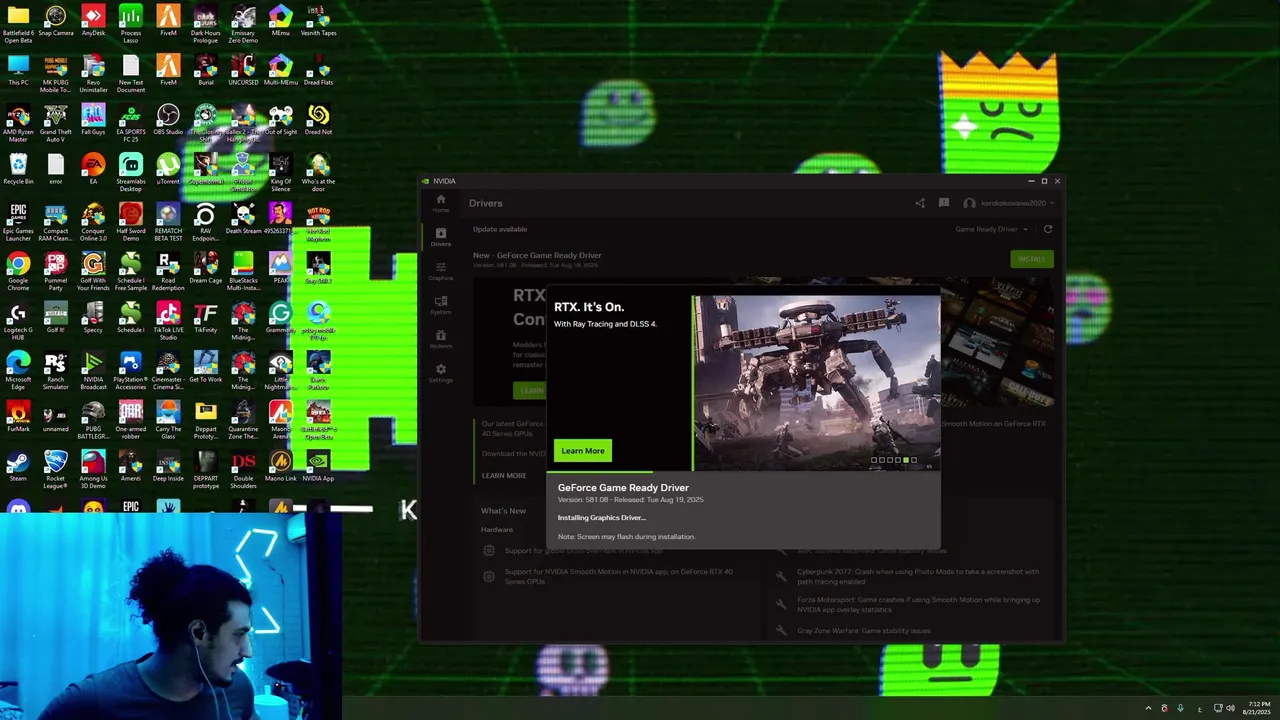Click Learn More in RTX popup
Screen dimensions: 1280x720
coord(583,451)
